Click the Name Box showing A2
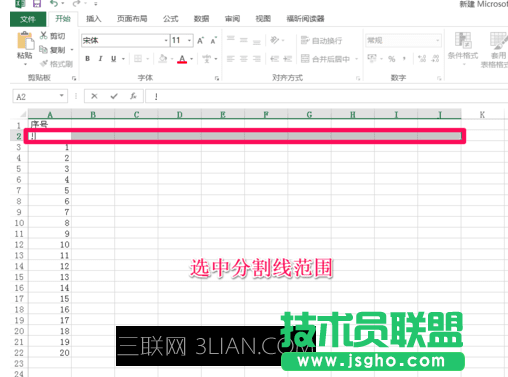This screenshot has height=377, width=508. 36,96
